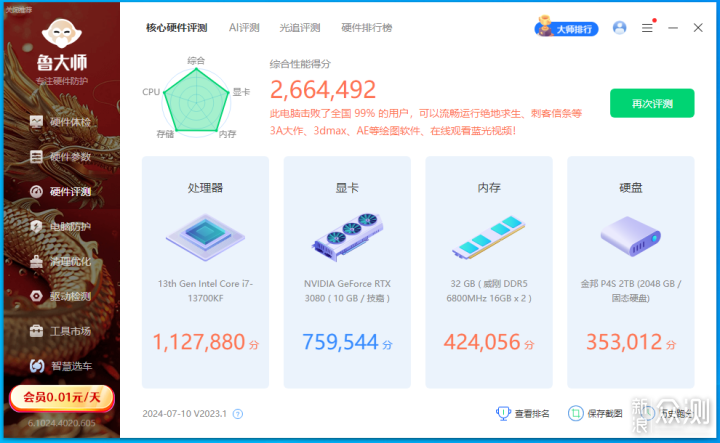This screenshot has width=720, height=443.
Task: Open 工具市场 in the sidebar
Action: click(61, 331)
